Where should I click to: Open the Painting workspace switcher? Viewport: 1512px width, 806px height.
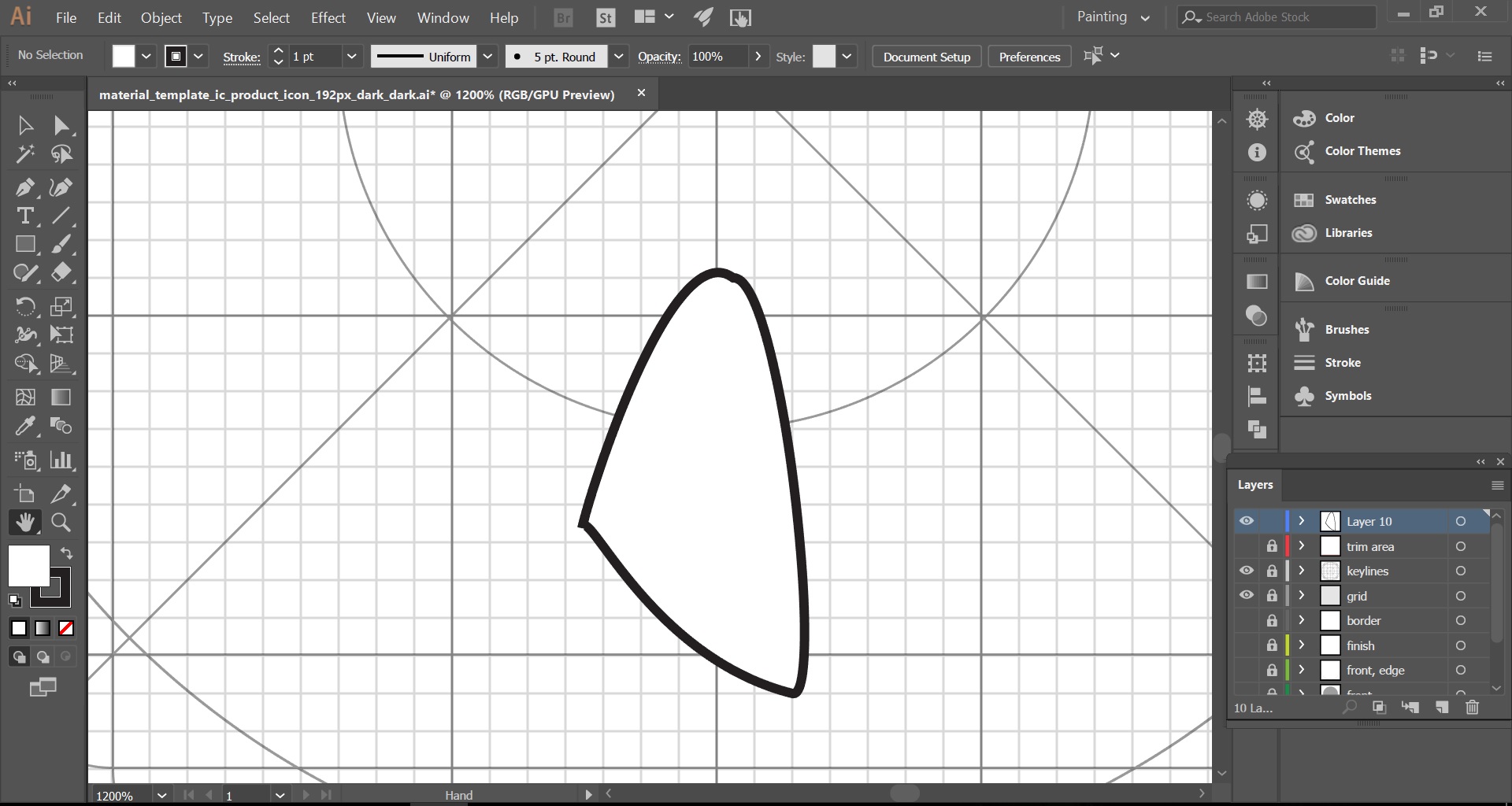[x=1113, y=17]
